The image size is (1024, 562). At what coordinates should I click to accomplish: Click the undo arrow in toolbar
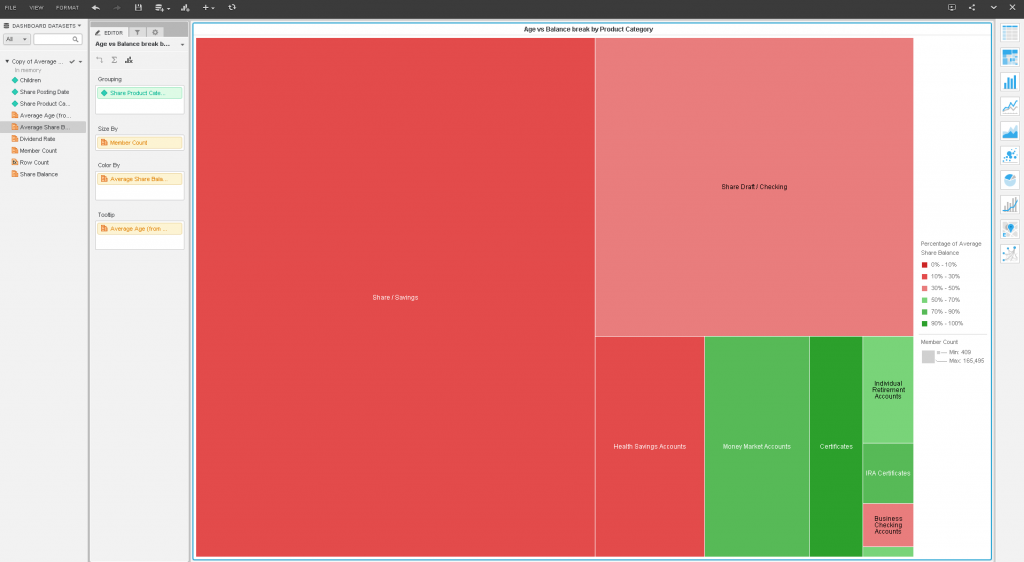95,7
